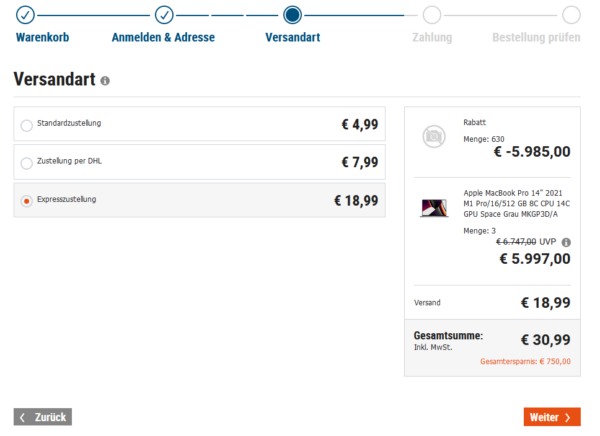This screenshot has width=600, height=436.
Task: Click the Versandart step circle icon
Action: [x=292, y=15]
